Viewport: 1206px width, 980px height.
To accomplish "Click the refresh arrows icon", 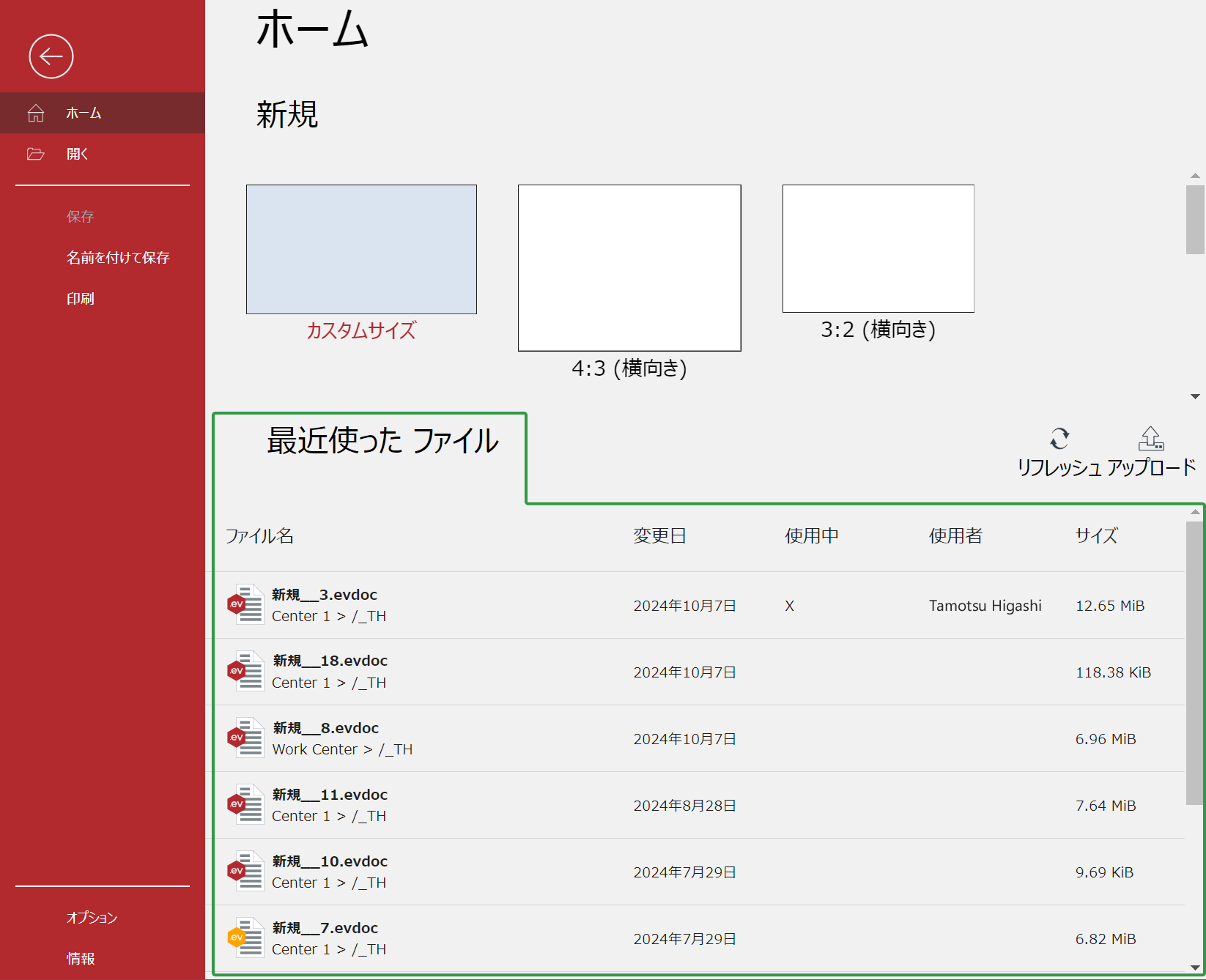I will click(x=1059, y=439).
